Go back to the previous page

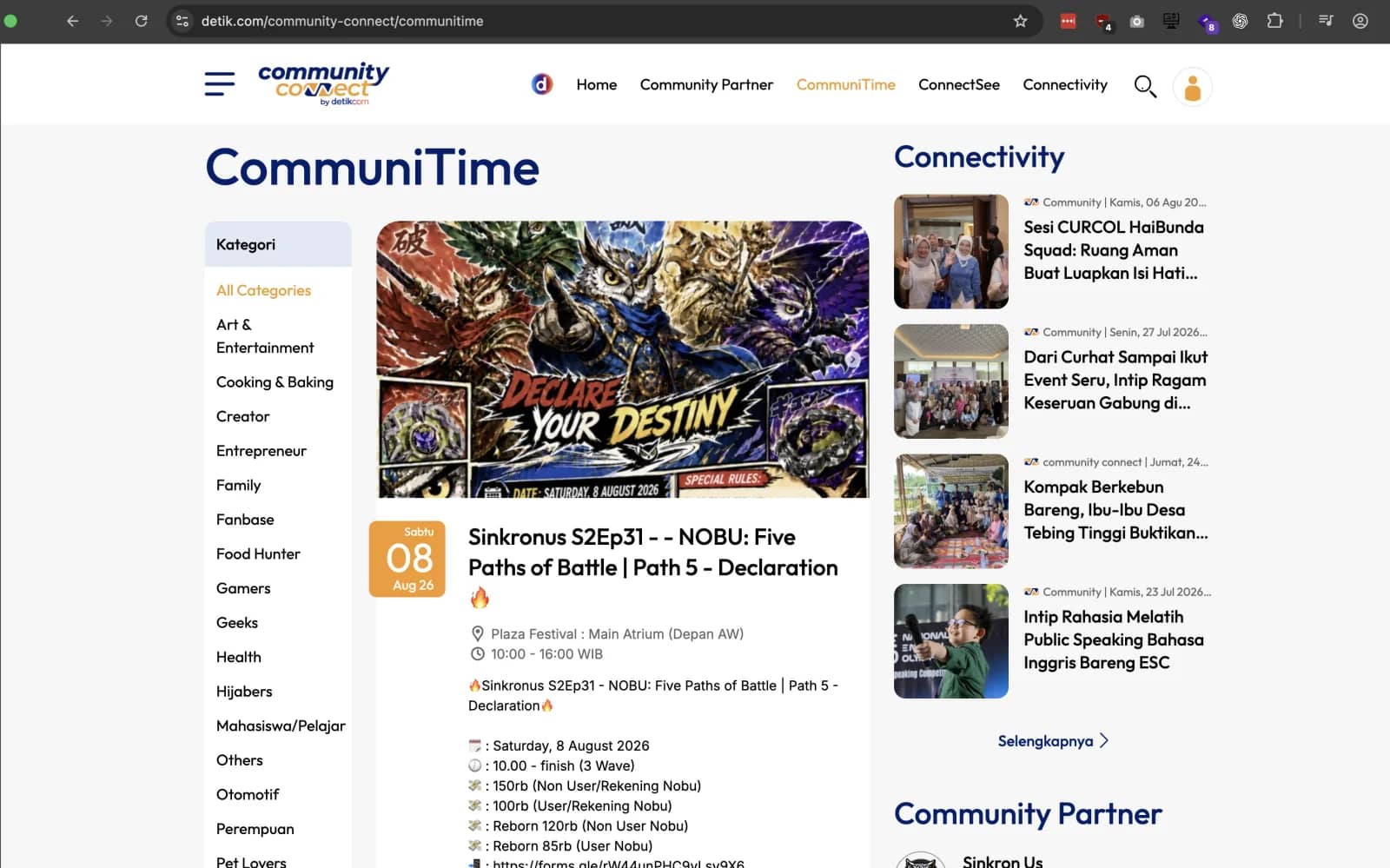coord(73,21)
